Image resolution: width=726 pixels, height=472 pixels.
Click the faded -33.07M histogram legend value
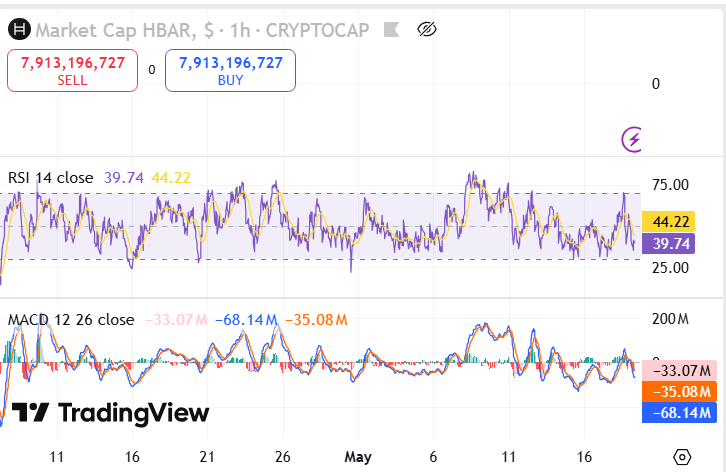click(x=176, y=320)
